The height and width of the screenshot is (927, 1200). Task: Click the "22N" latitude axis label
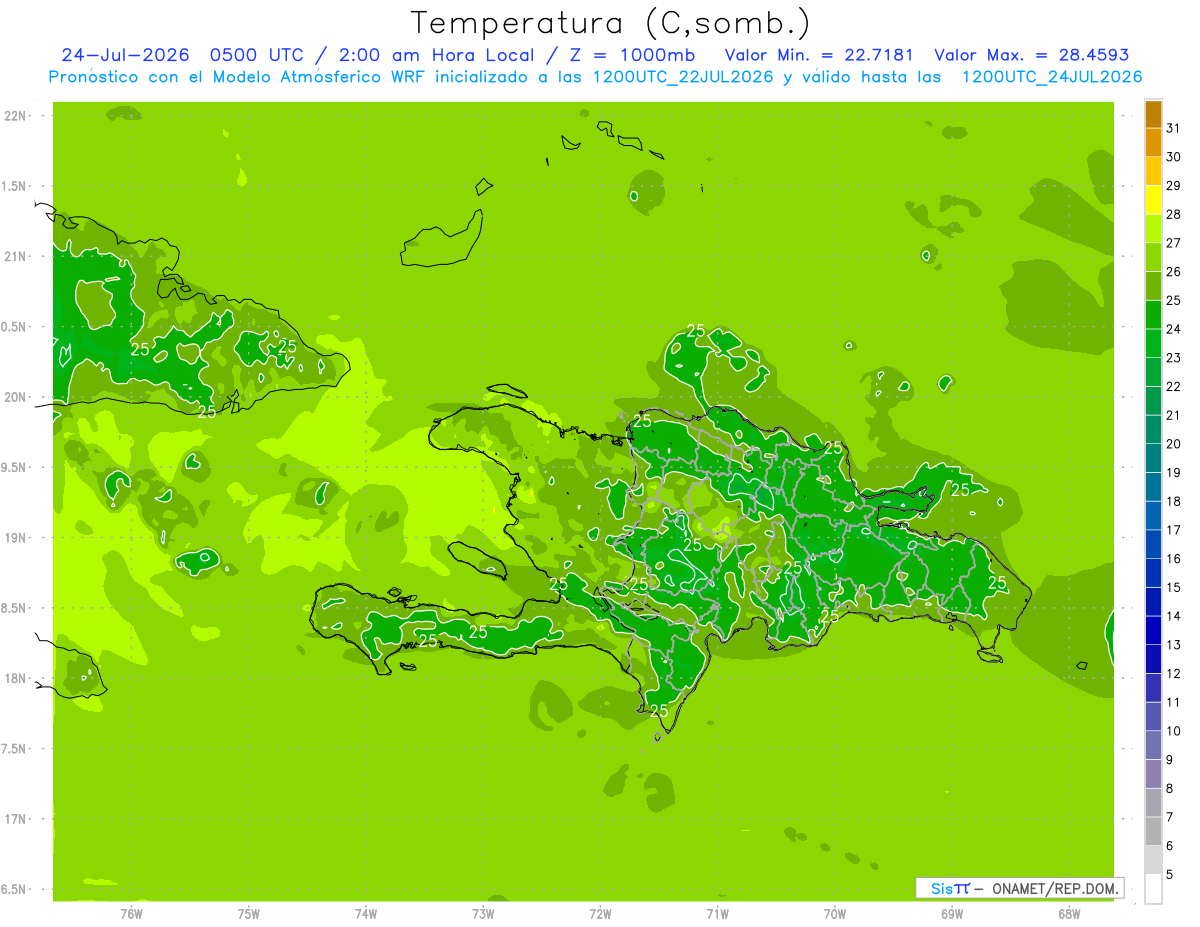click(15, 116)
